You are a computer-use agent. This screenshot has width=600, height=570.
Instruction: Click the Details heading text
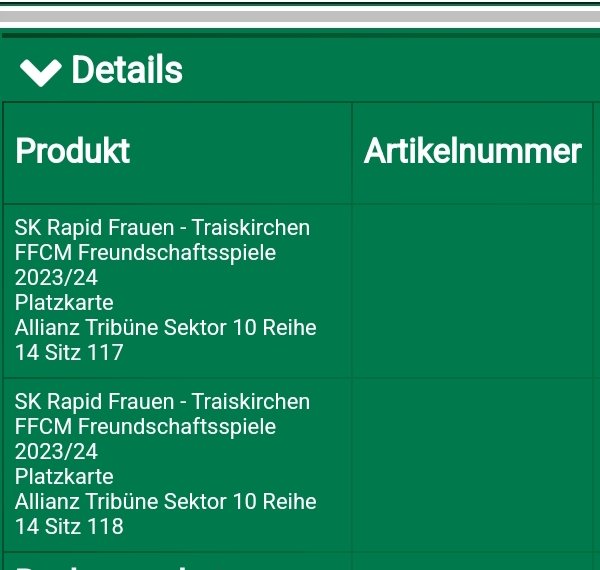[127, 70]
